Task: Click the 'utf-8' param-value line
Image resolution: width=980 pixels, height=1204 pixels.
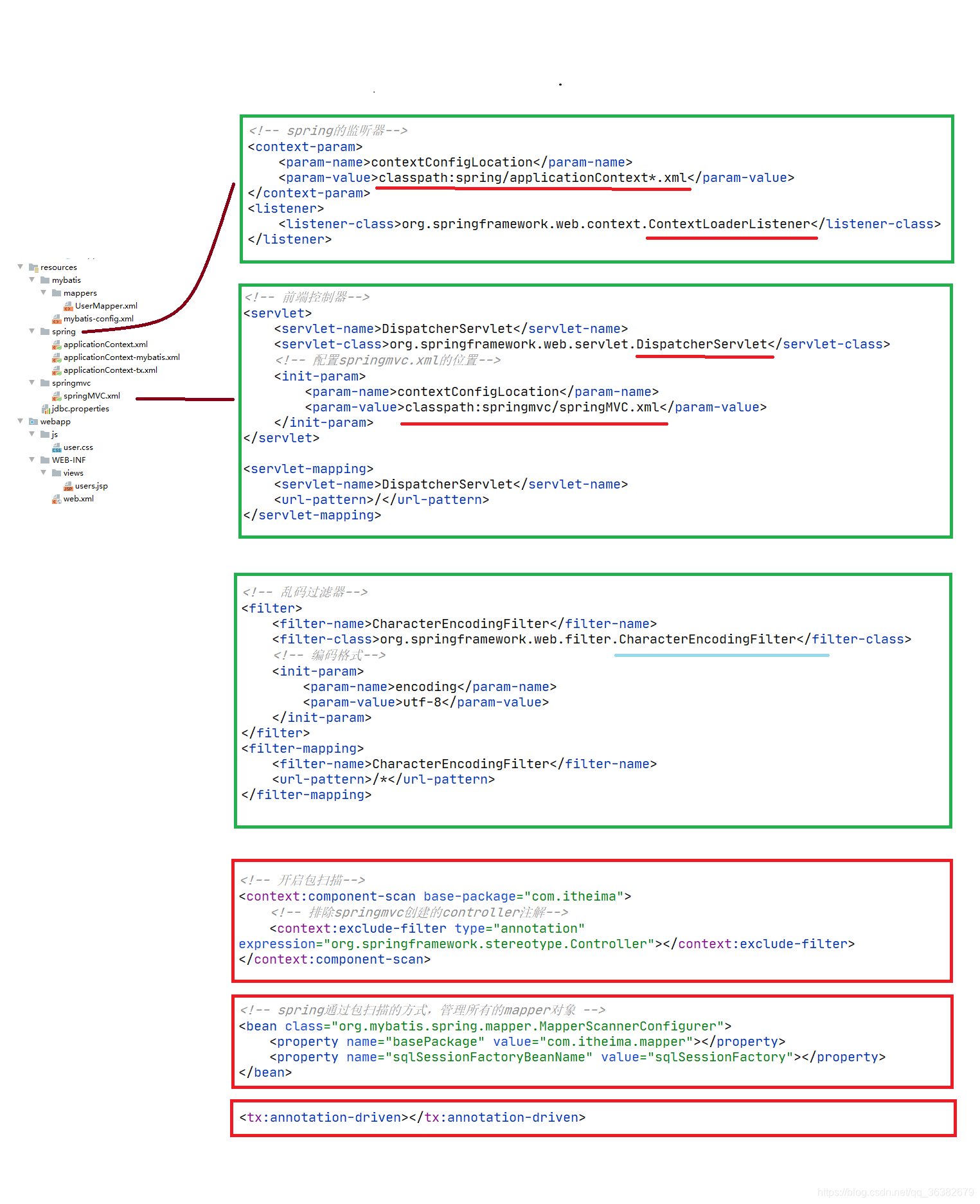Action: tap(426, 703)
